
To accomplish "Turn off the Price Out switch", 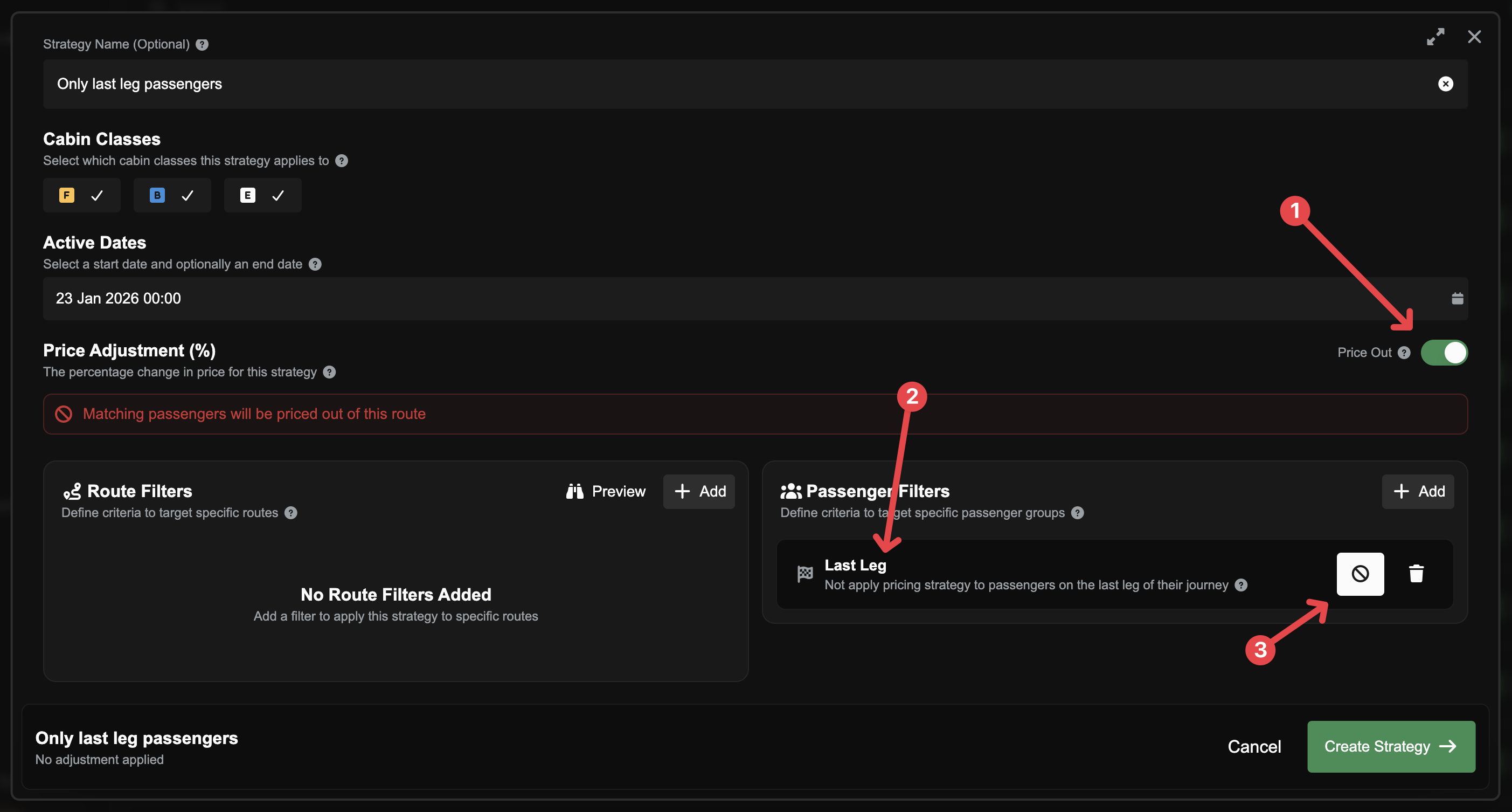I will click(x=1444, y=353).
